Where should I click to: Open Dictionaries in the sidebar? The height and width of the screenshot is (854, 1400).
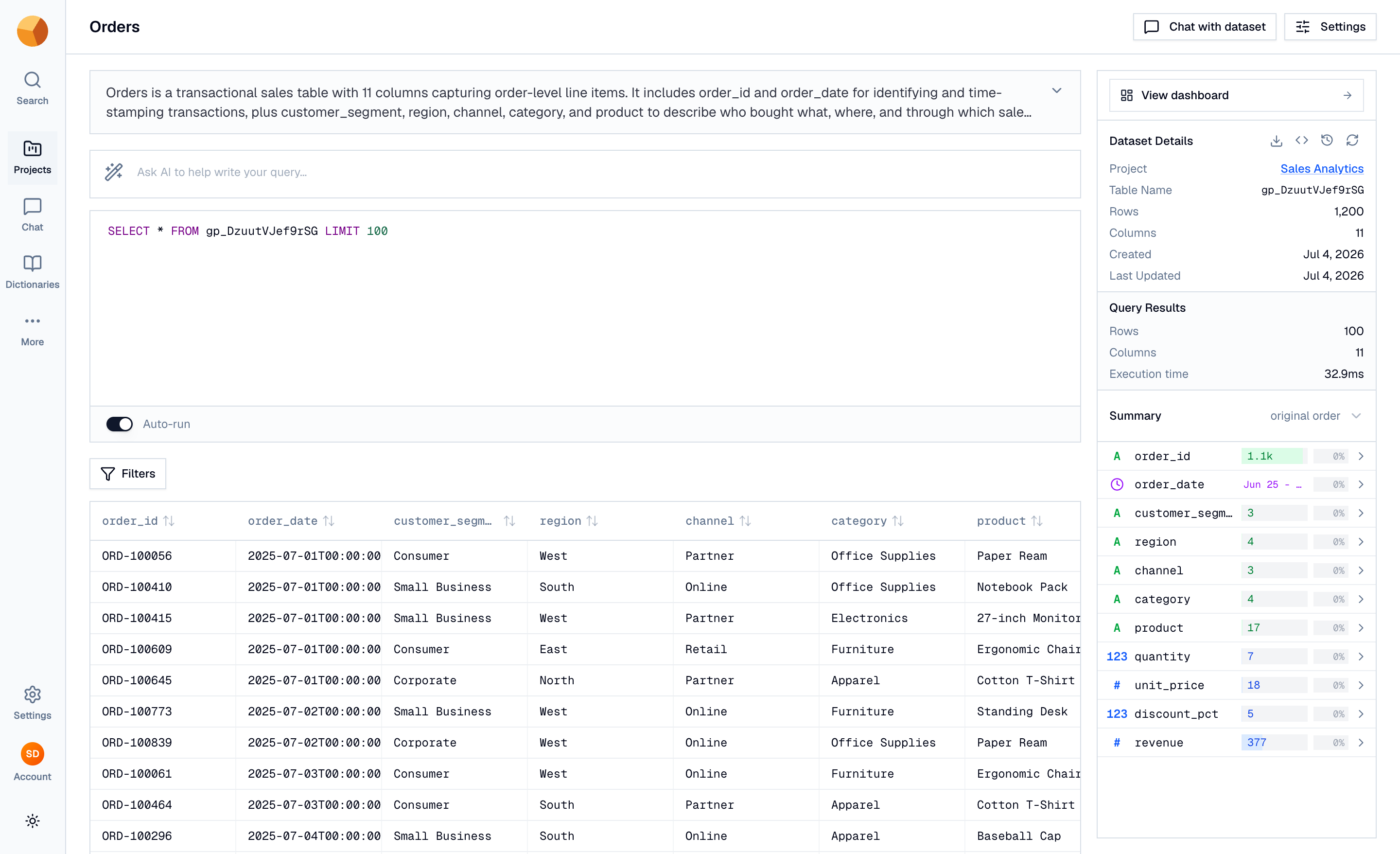point(33,272)
